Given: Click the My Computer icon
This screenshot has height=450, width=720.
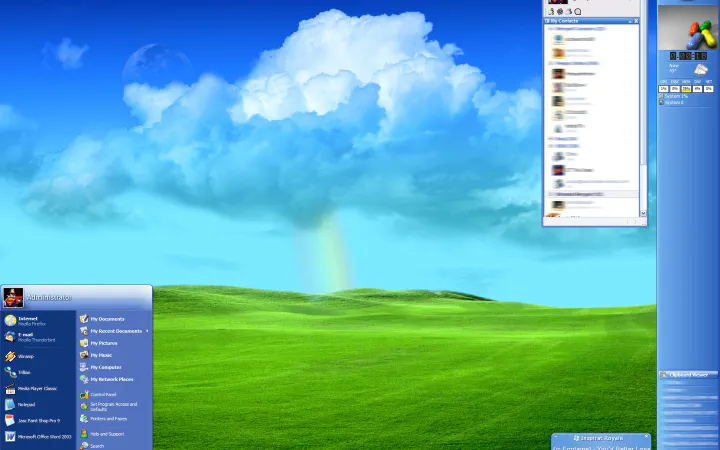Looking at the screenshot, I should [84, 367].
